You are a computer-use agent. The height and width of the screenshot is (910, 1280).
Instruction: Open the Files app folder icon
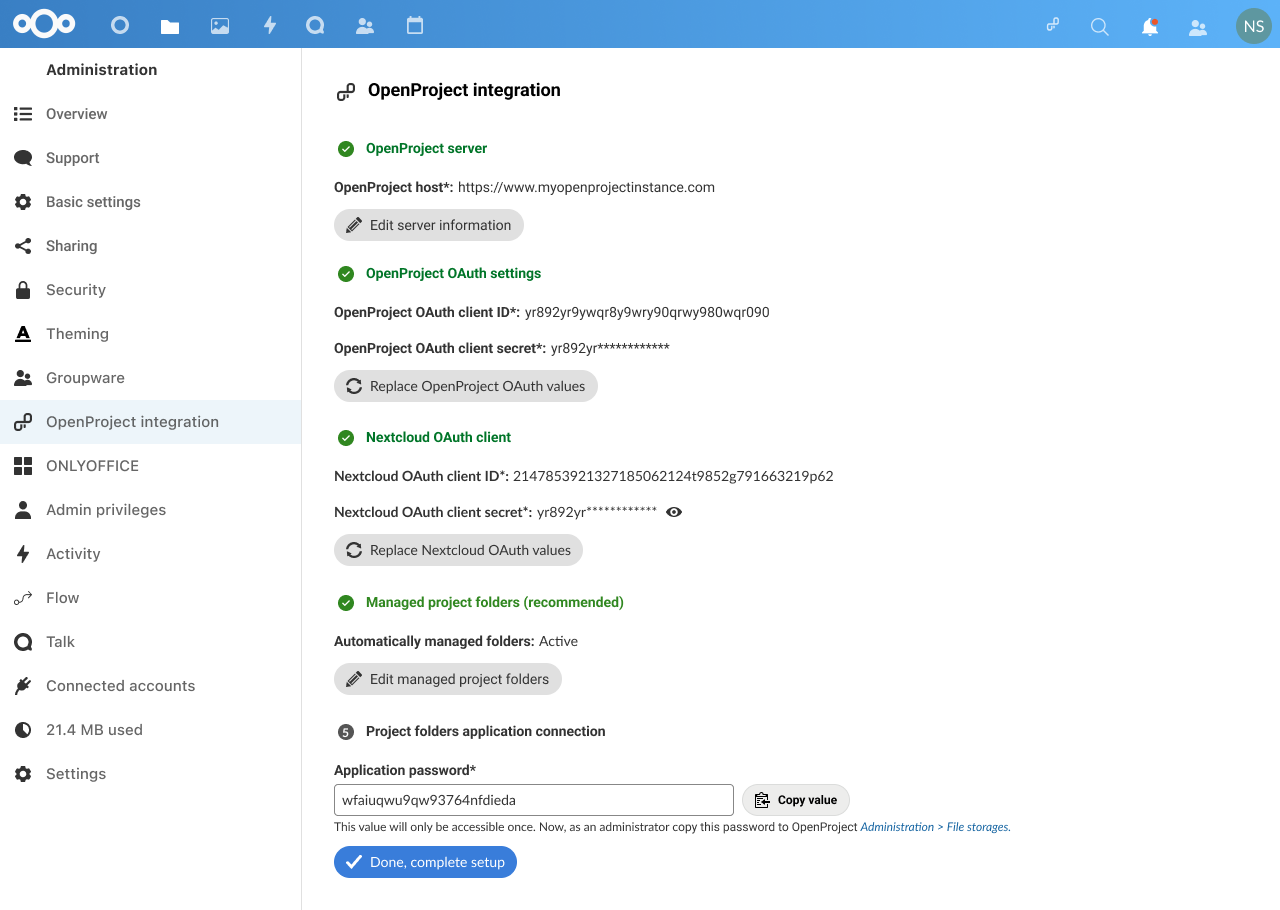170,26
